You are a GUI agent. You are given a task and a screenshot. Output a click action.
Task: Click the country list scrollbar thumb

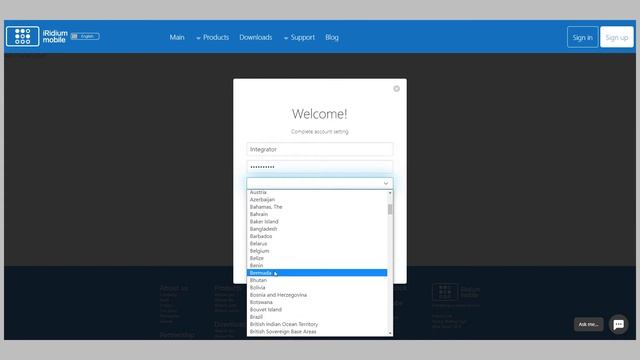point(390,209)
